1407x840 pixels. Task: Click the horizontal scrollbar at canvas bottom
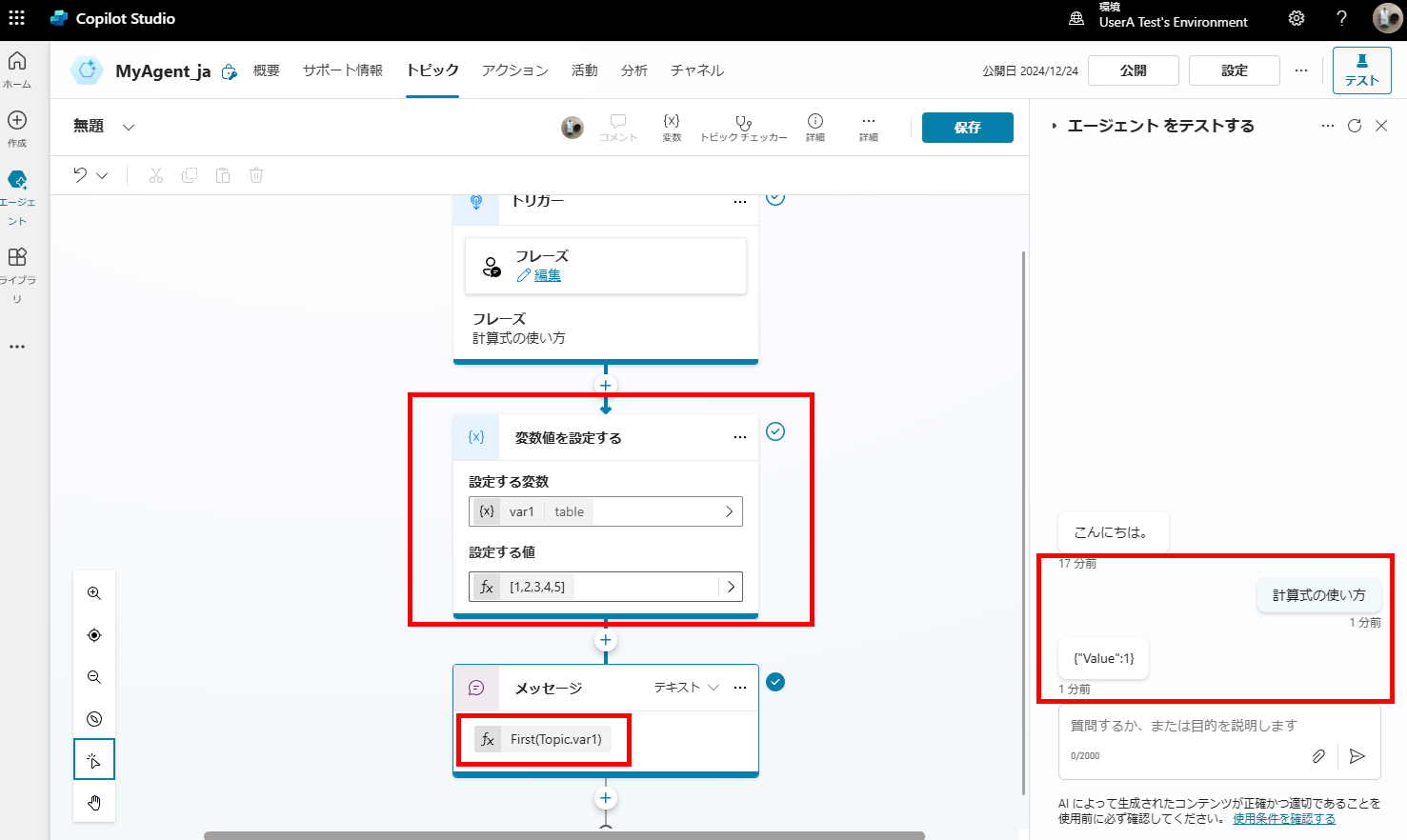[564, 835]
